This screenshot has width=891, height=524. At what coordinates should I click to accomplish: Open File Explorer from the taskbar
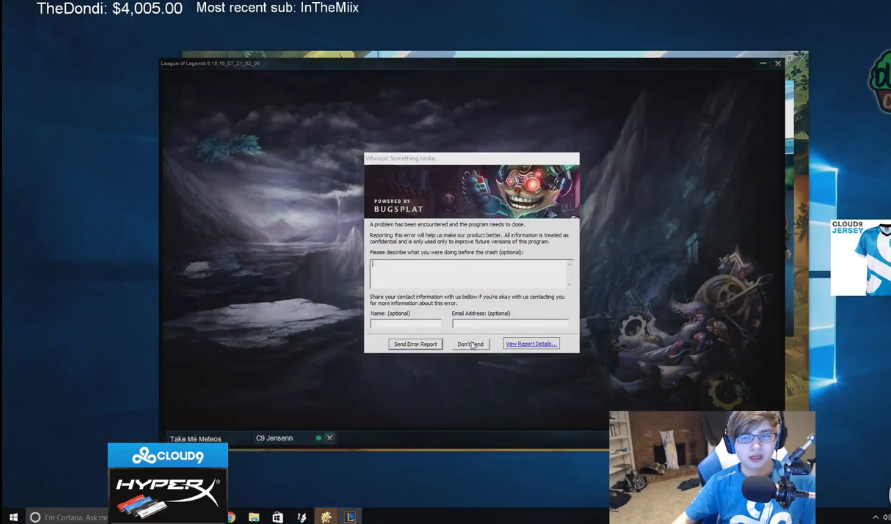tap(253, 517)
